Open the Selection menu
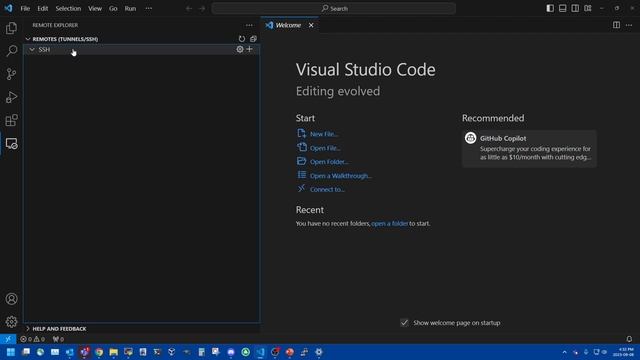 click(x=68, y=8)
